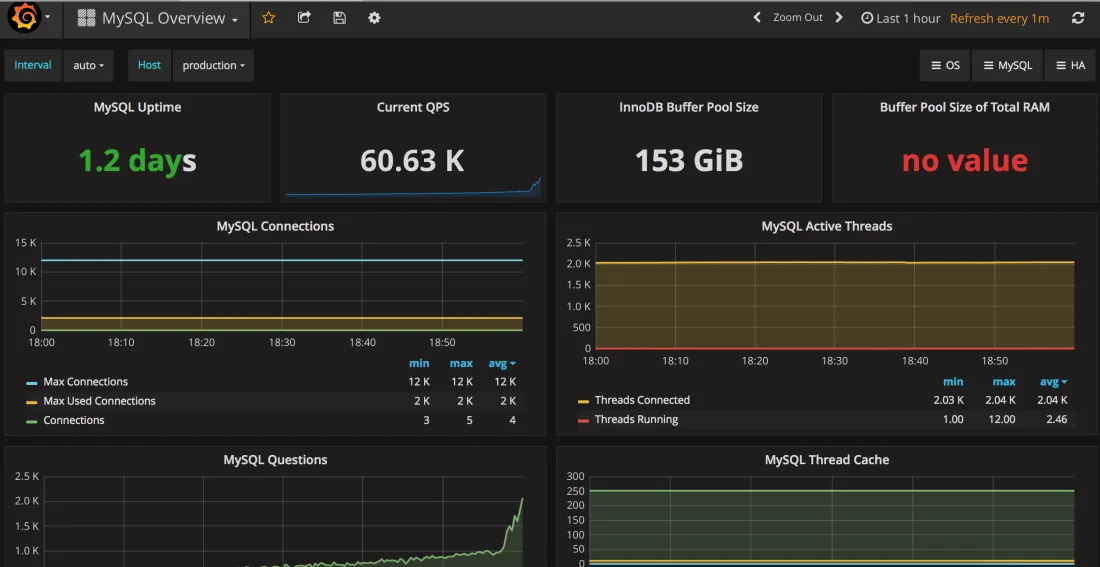Pick color for Max Connections series swatch

point(32,383)
